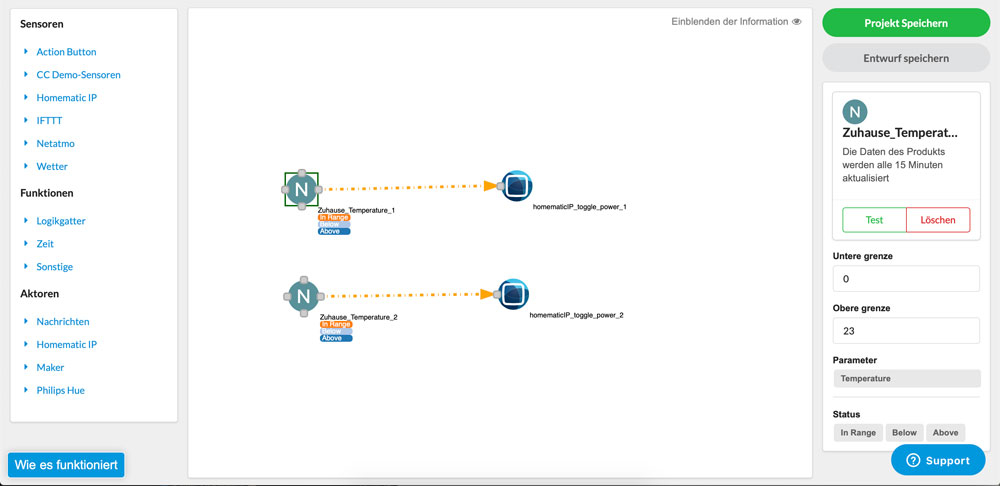Screen dimensions: 1000x486
Task: Click the right connector port of Zuhause_Temperature_1
Action: pos(318,189)
